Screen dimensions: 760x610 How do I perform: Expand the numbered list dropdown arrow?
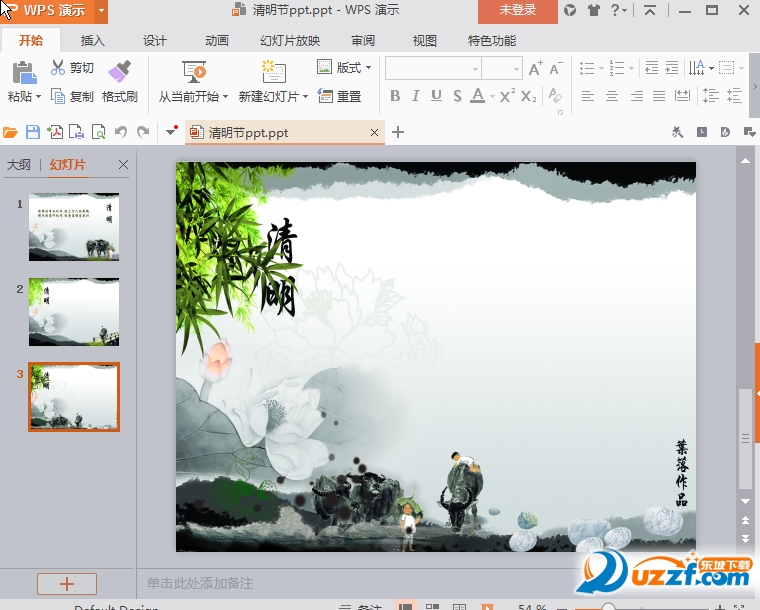631,68
